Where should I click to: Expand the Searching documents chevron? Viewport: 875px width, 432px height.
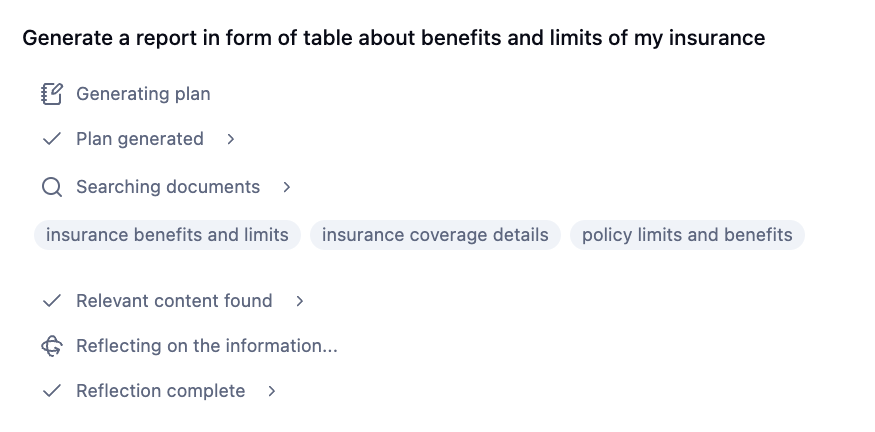pos(287,187)
